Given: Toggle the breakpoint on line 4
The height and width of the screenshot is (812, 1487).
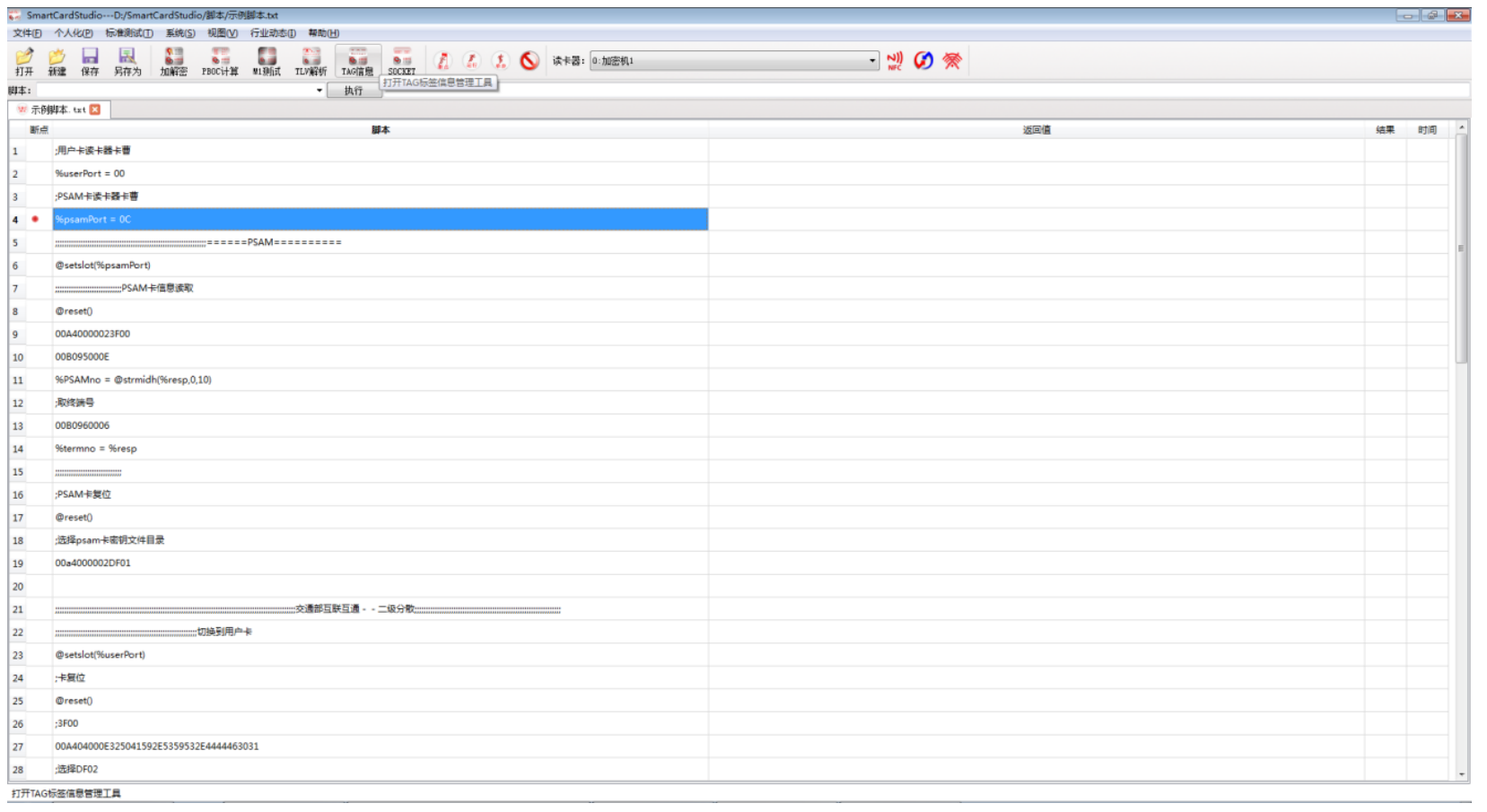Looking at the screenshot, I should pyautogui.click(x=35, y=219).
